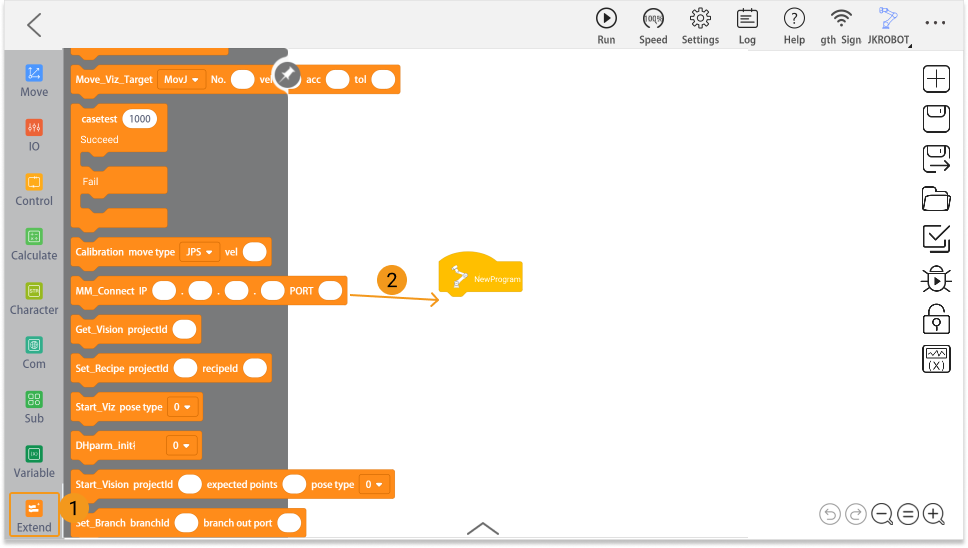Click Start_Vision projectId field
Screen dimensions: 968x548
(190, 484)
